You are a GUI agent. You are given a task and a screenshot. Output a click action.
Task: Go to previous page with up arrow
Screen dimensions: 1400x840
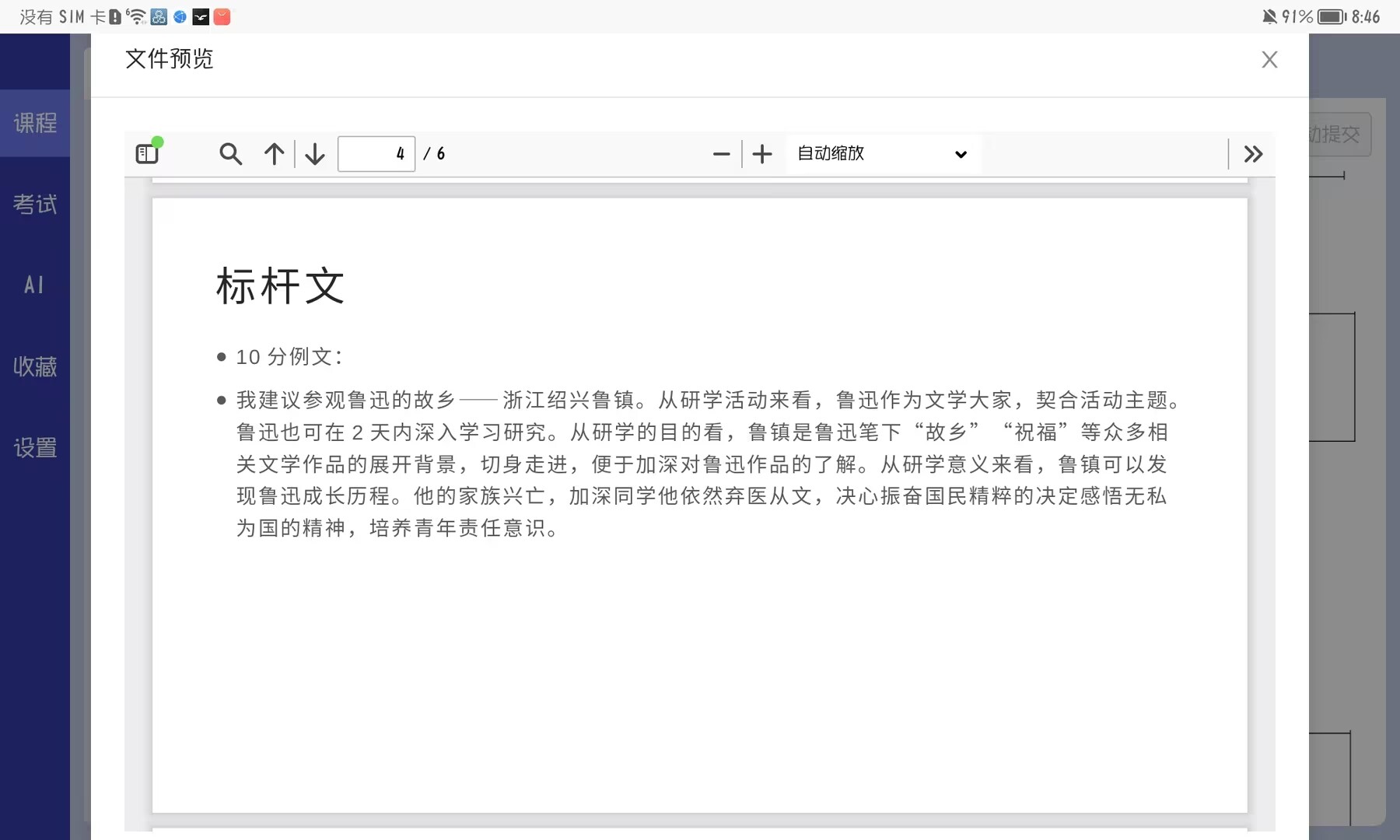(x=274, y=154)
